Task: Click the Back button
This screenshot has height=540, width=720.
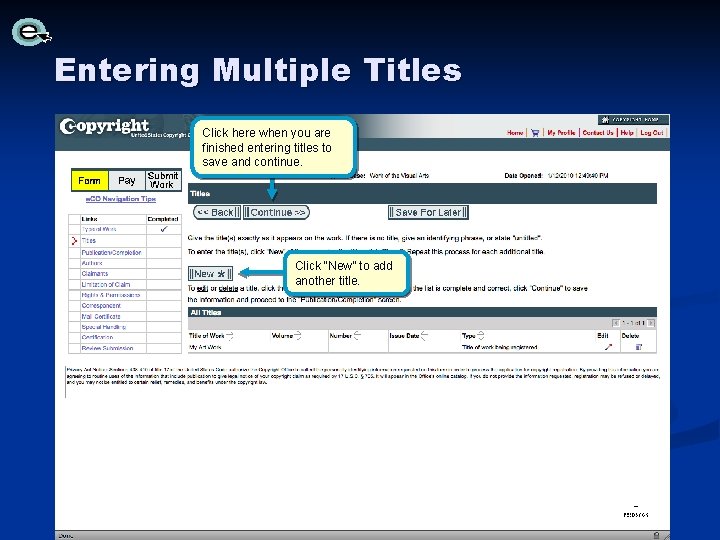Action: coord(217,212)
